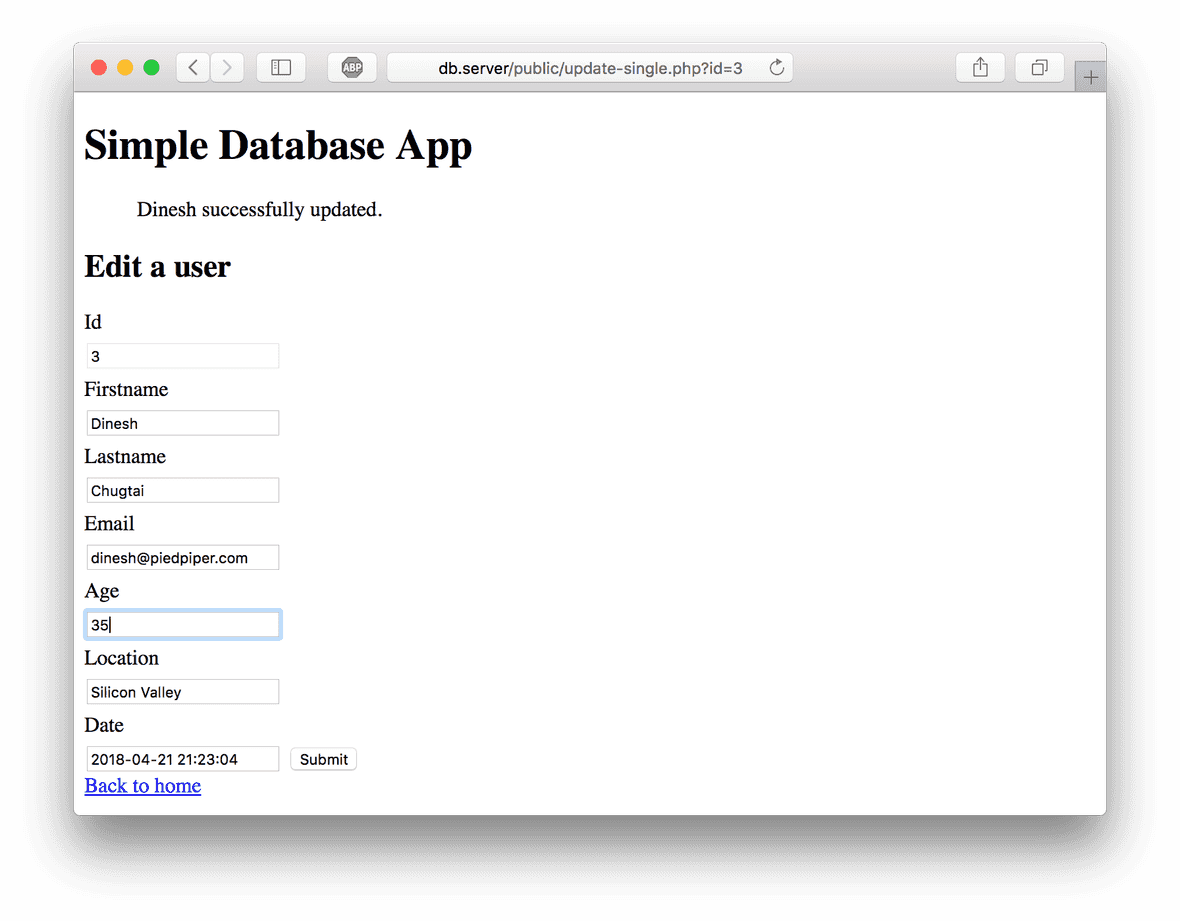Click the Id input field

182,356
